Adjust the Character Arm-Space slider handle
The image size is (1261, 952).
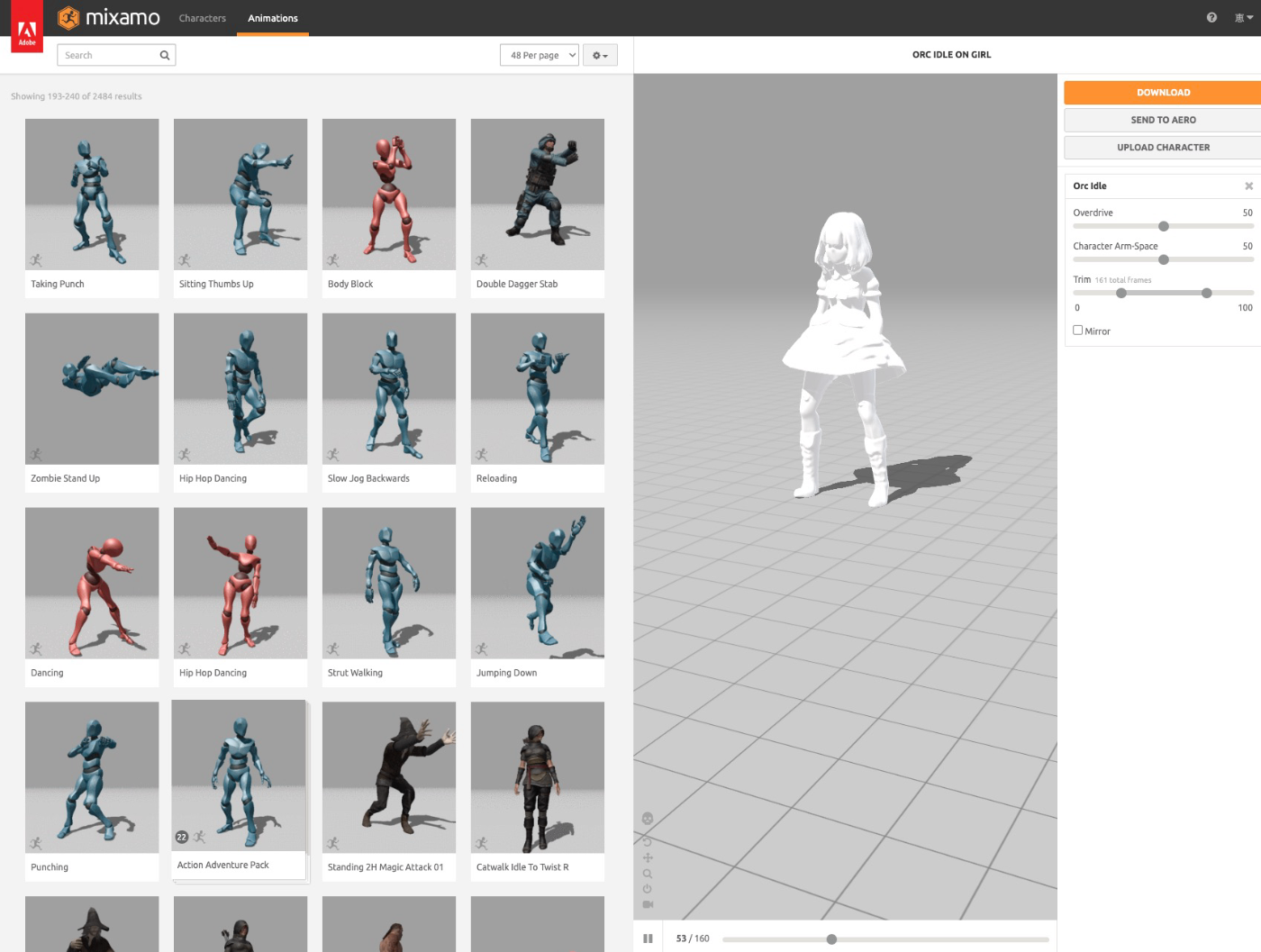pyautogui.click(x=1164, y=259)
